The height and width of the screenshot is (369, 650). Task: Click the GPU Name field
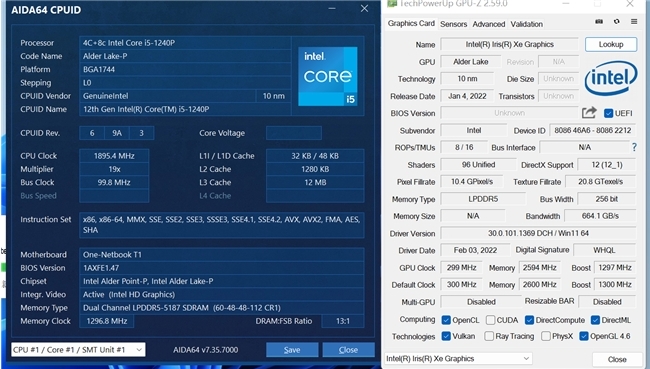click(x=509, y=44)
